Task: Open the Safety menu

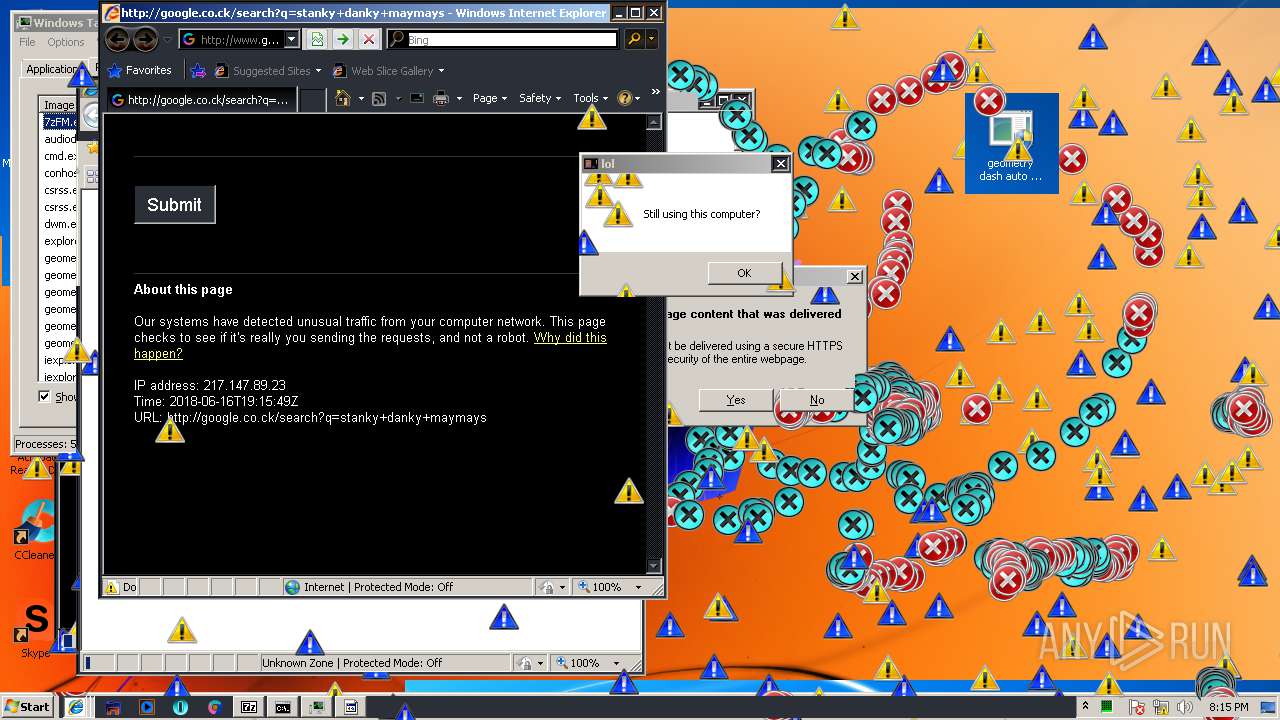Action: pyautogui.click(x=539, y=98)
